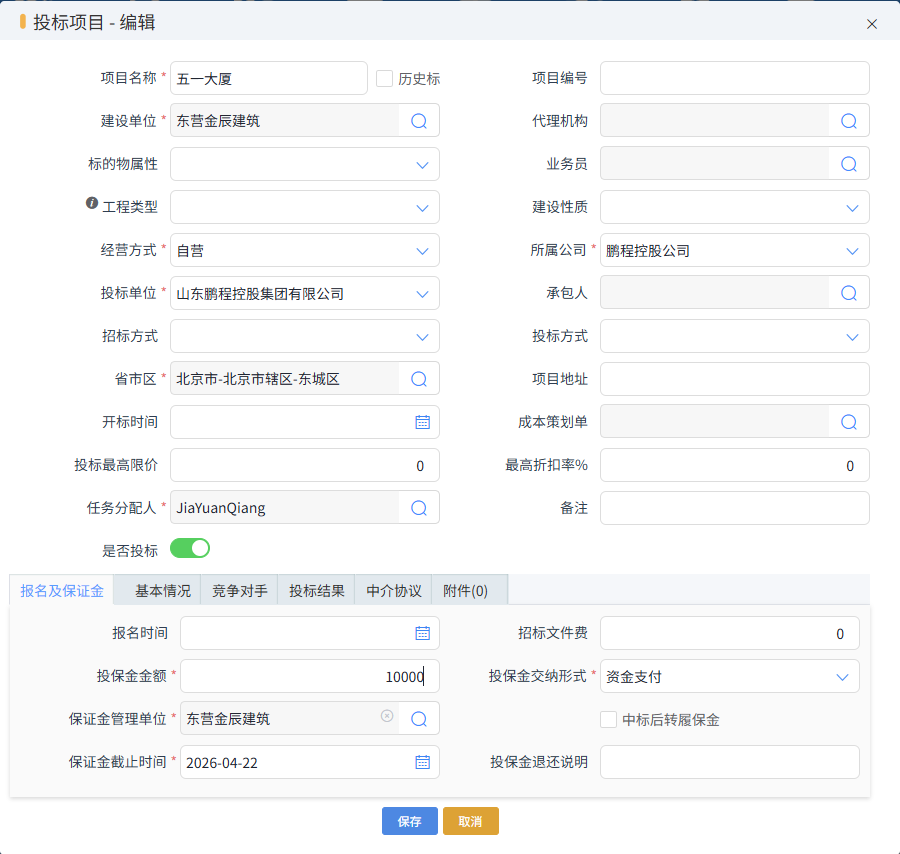The width and height of the screenshot is (900, 854).
Task: Click search icon in 省市区 field
Action: [419, 379]
